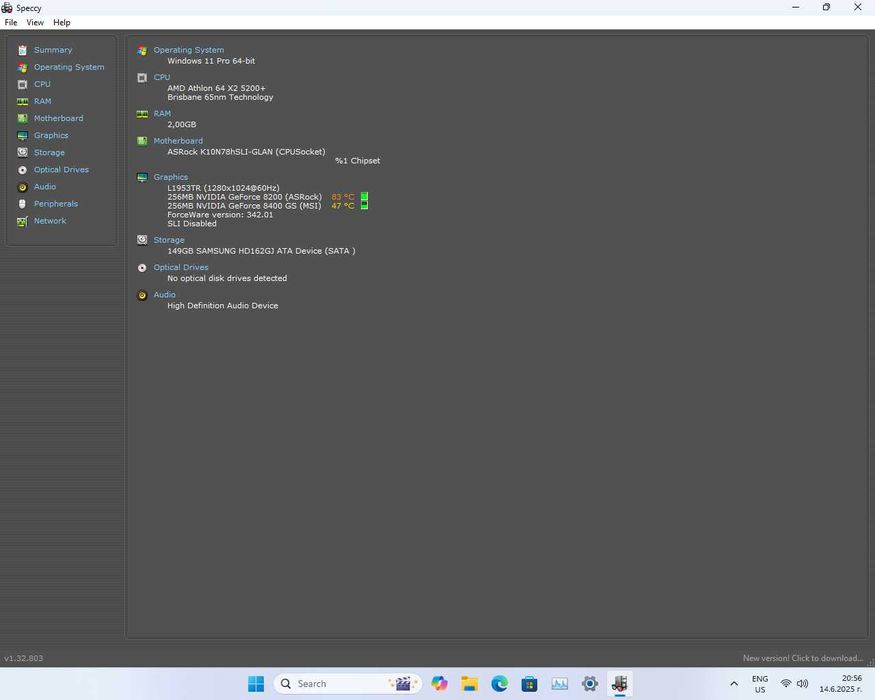Click the taskbar Search box

click(347, 684)
